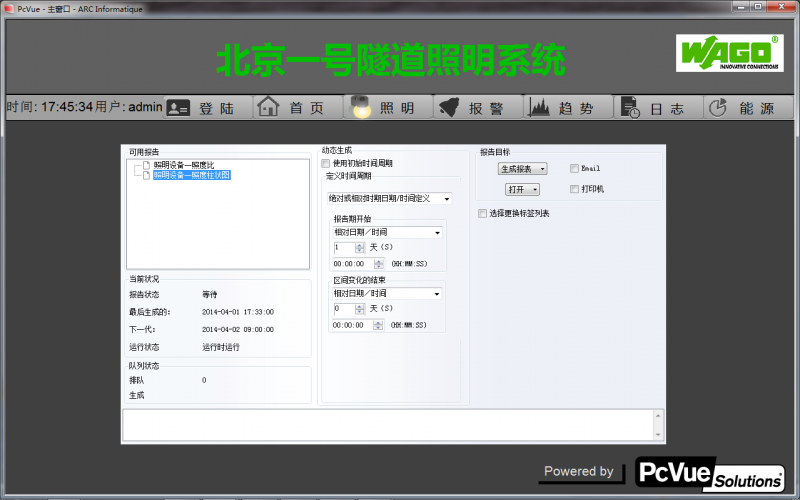Select highlighted report 照明设备—照度柱状图

[192, 175]
